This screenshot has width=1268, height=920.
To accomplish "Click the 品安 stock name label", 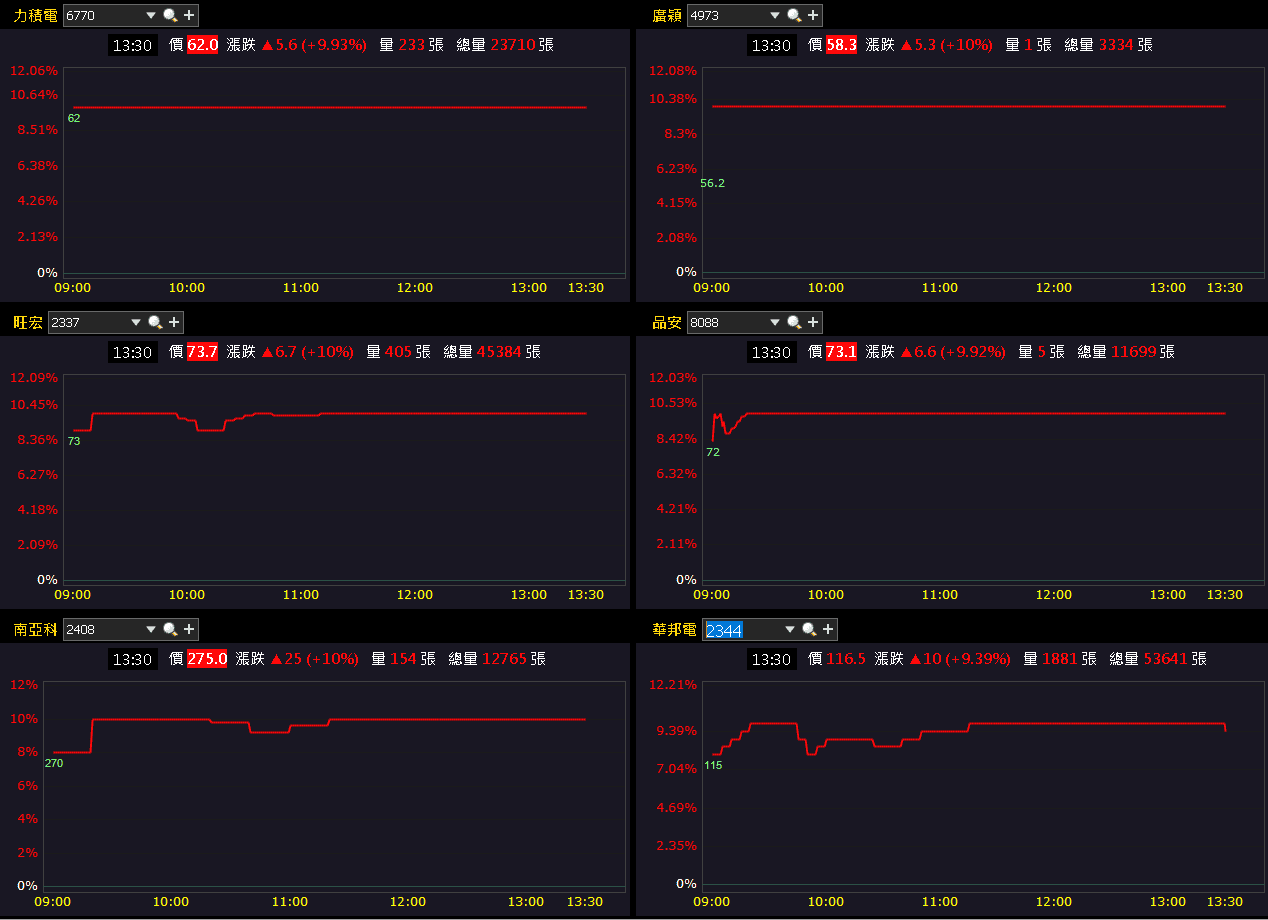I will click(667, 322).
